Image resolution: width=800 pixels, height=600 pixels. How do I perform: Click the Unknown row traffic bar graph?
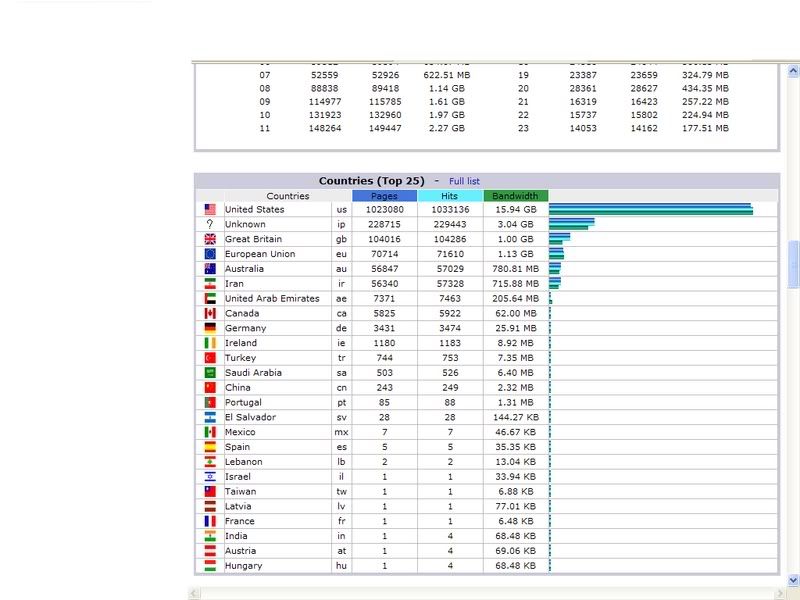click(572, 224)
